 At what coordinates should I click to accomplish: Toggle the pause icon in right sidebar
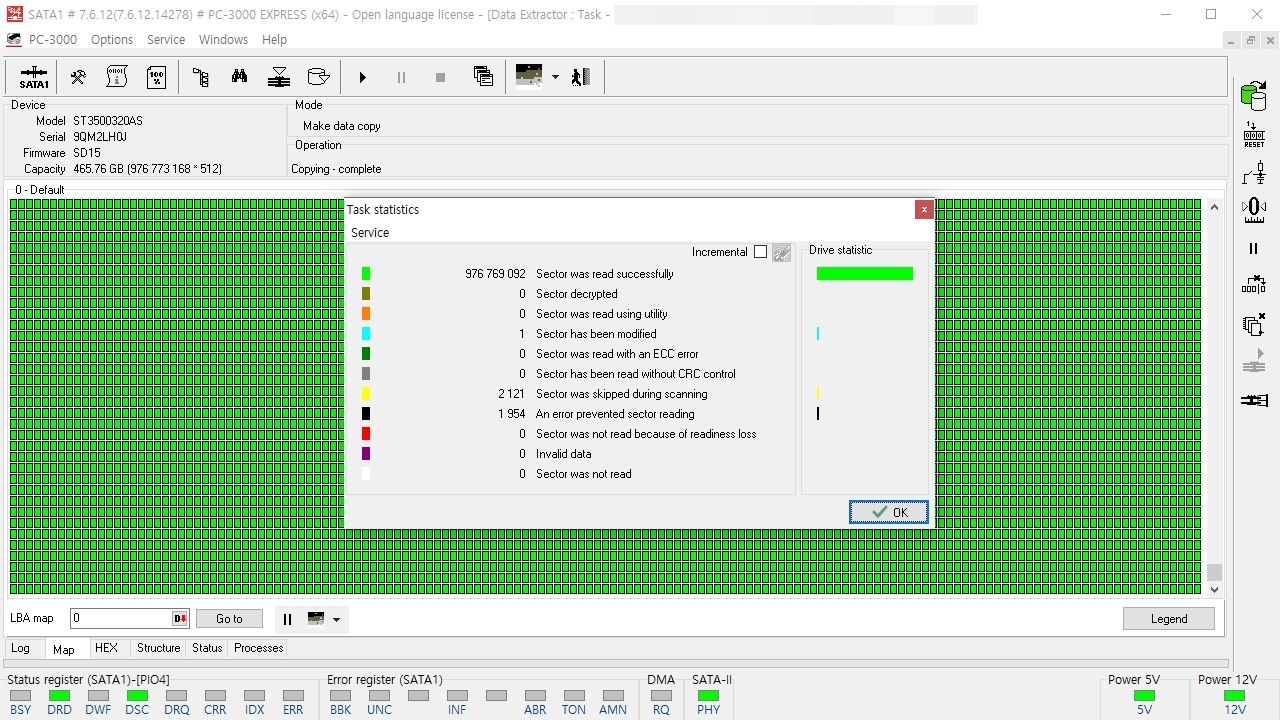coord(1253,249)
